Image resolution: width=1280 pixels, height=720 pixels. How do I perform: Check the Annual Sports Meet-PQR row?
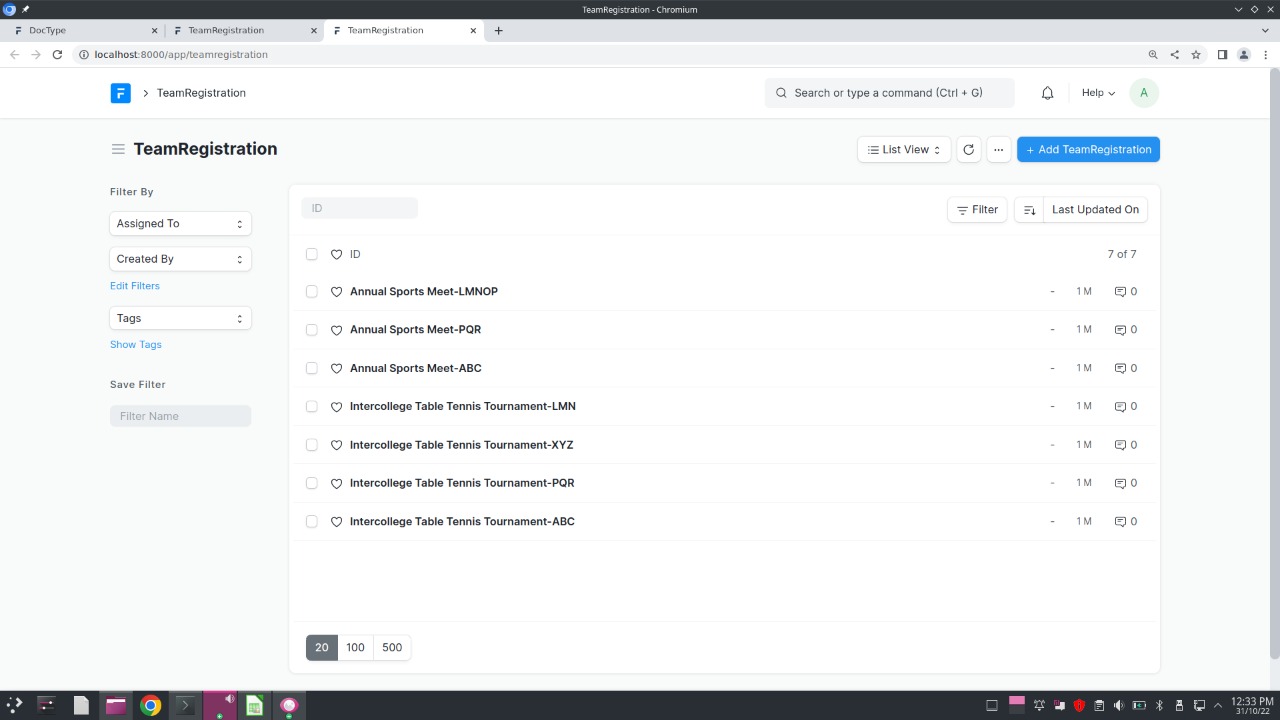(x=312, y=329)
